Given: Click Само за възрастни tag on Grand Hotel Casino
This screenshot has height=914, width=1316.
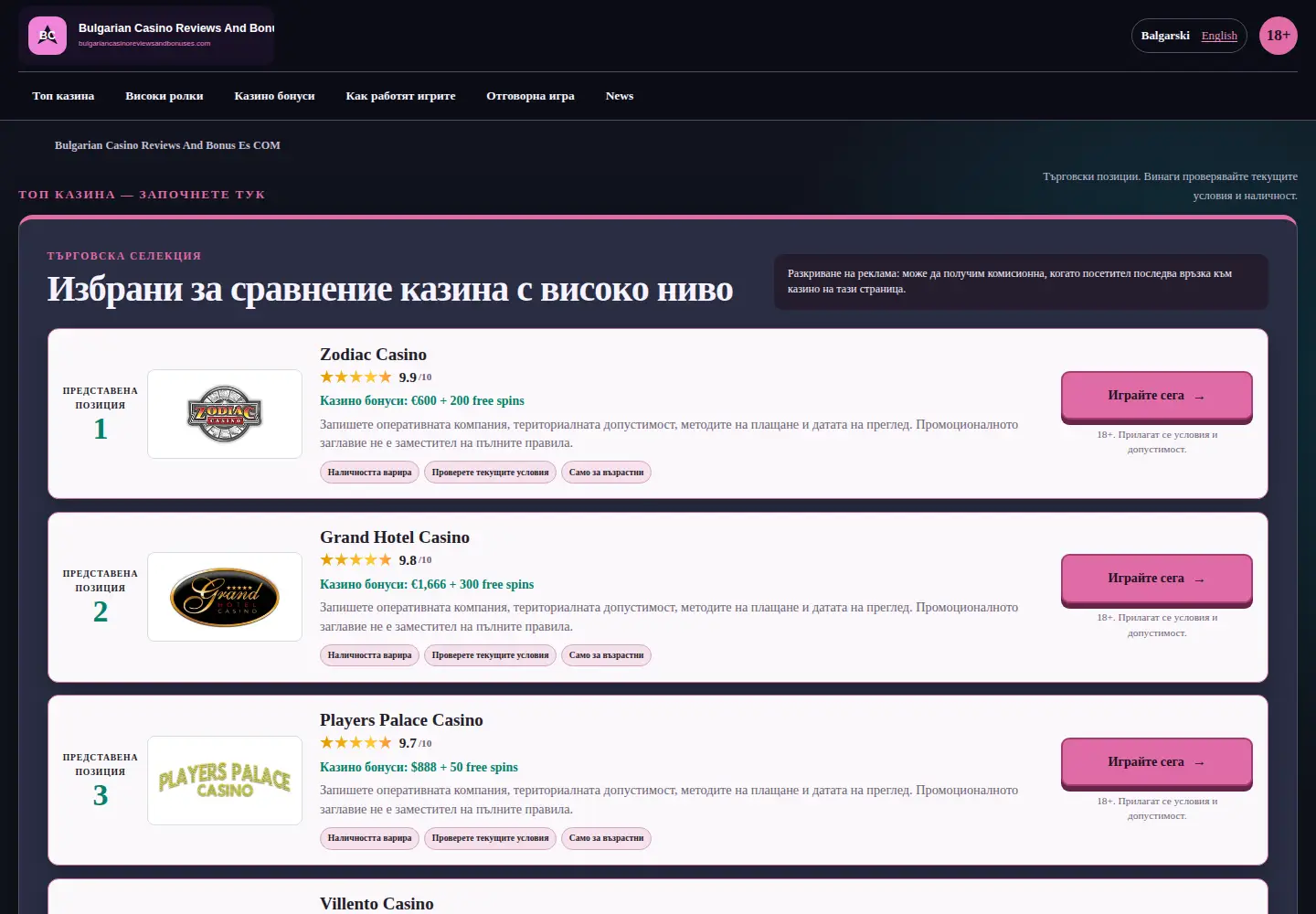Looking at the screenshot, I should [606, 655].
